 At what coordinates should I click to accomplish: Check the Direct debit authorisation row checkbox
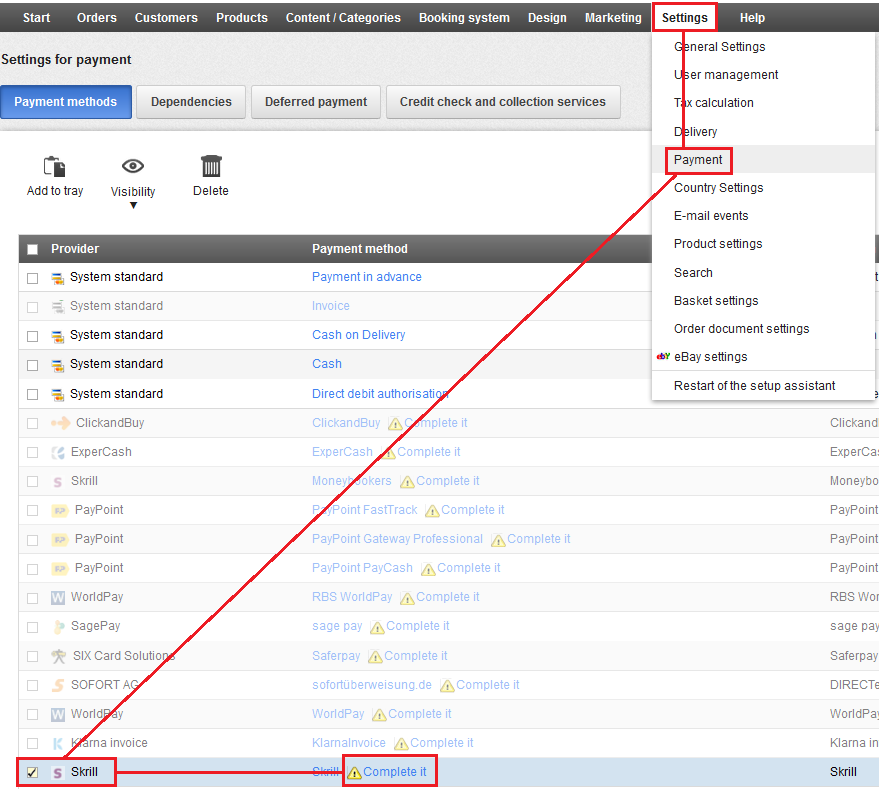click(x=33, y=394)
